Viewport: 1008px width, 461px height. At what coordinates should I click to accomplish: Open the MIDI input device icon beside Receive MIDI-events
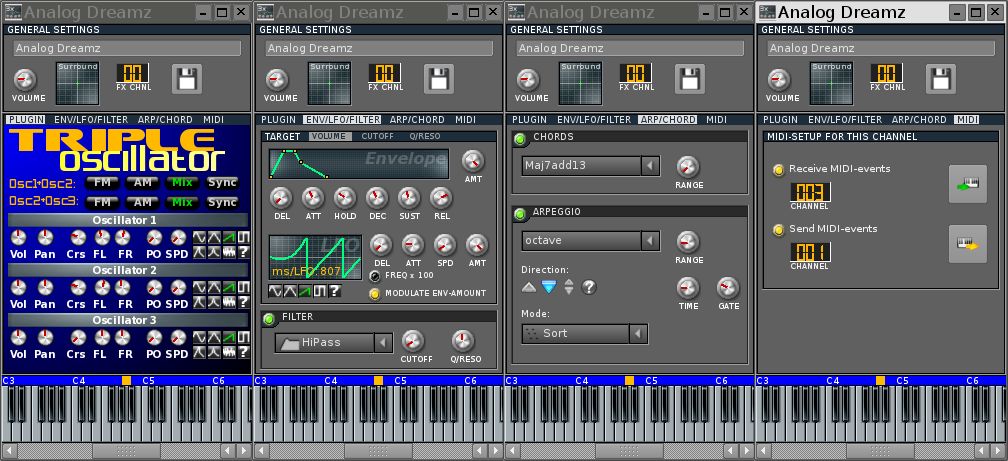968,184
